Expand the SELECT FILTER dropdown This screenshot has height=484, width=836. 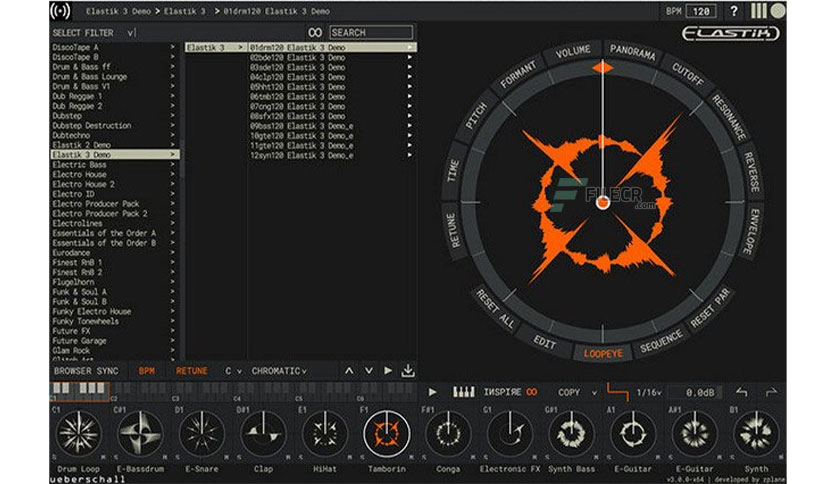[x=131, y=33]
